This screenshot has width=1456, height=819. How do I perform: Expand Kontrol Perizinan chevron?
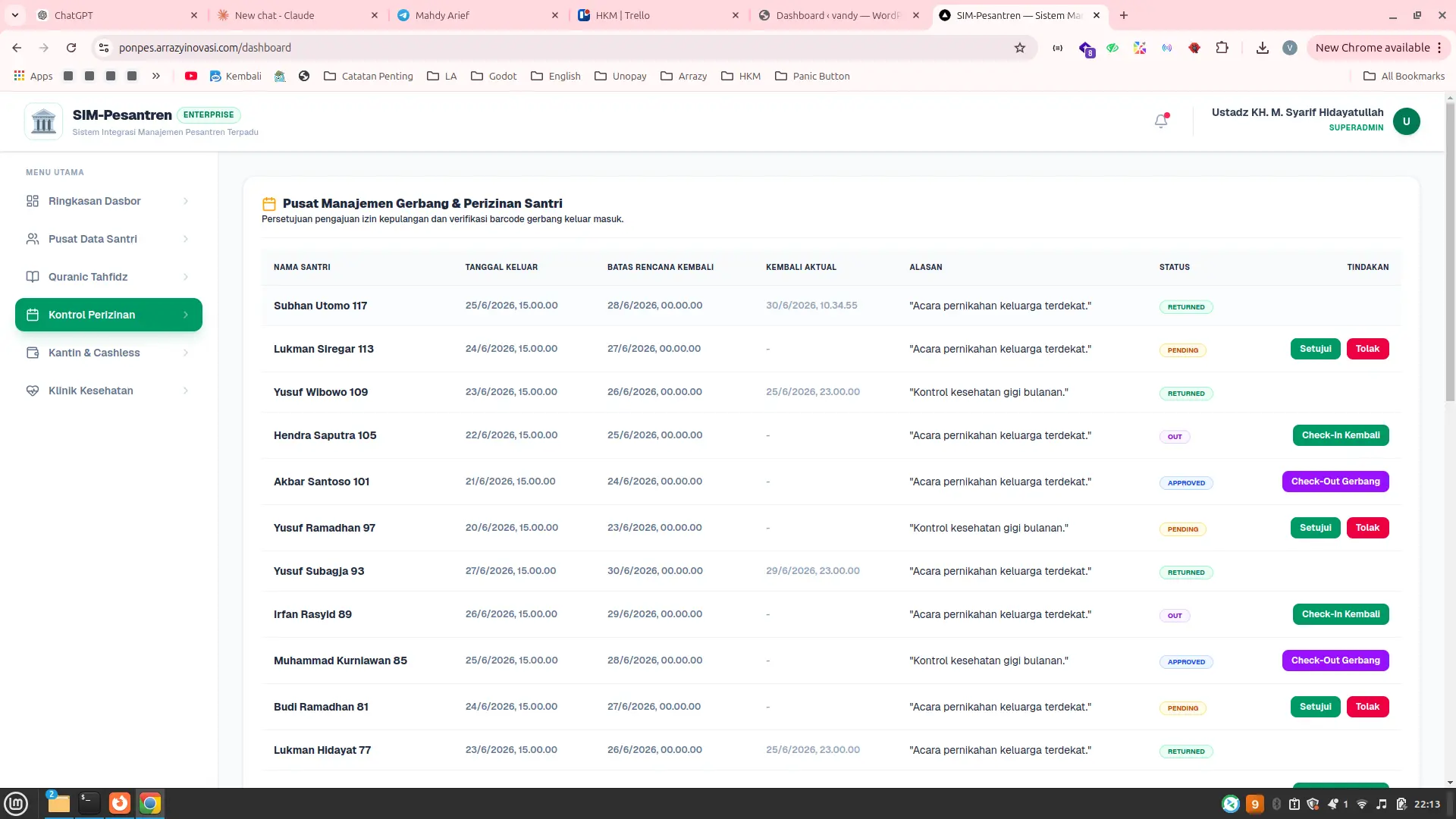[186, 315]
